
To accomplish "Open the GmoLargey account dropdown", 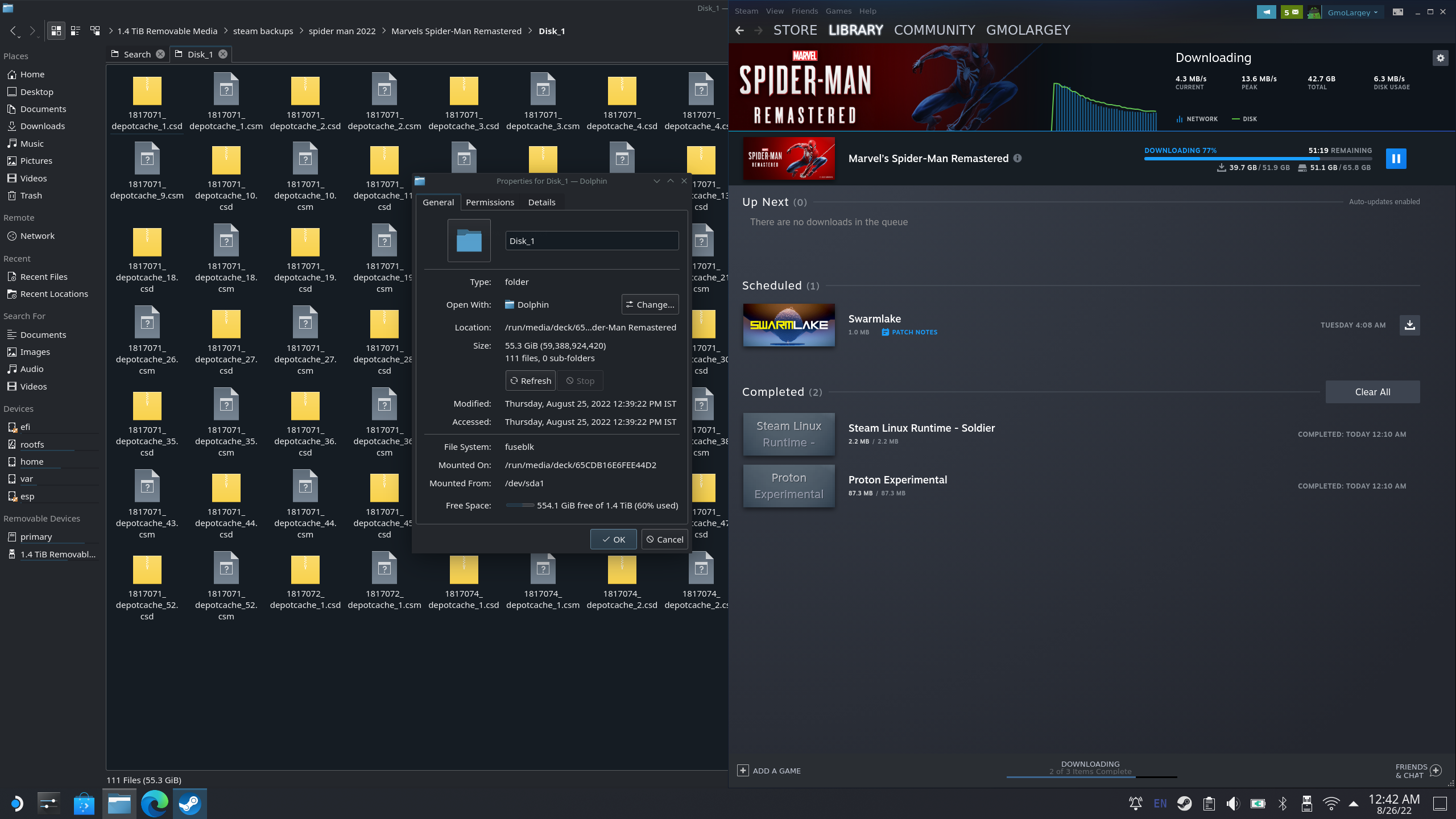I will [x=1352, y=12].
